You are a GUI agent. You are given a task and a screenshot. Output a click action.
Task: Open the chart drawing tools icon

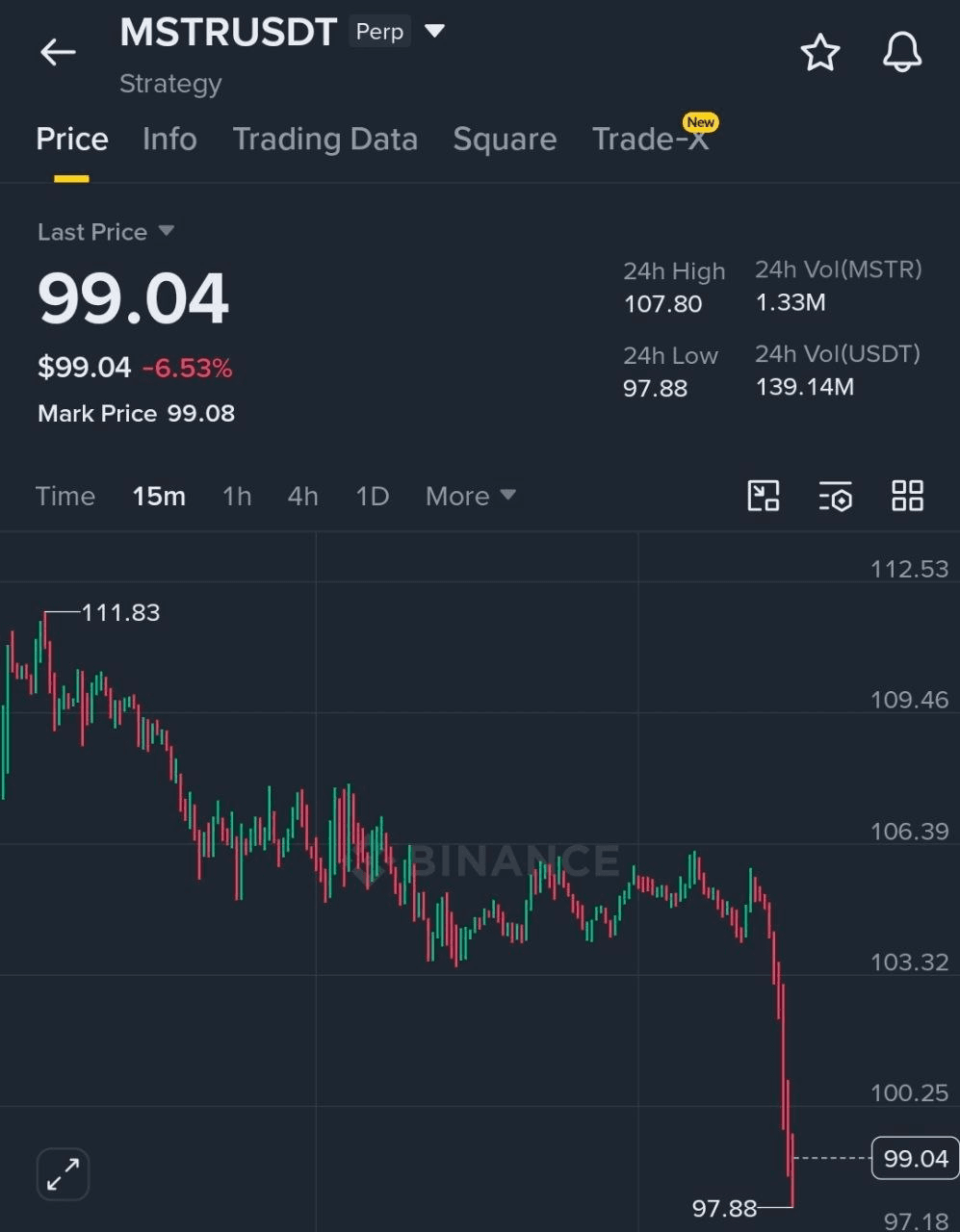pyautogui.click(x=764, y=497)
